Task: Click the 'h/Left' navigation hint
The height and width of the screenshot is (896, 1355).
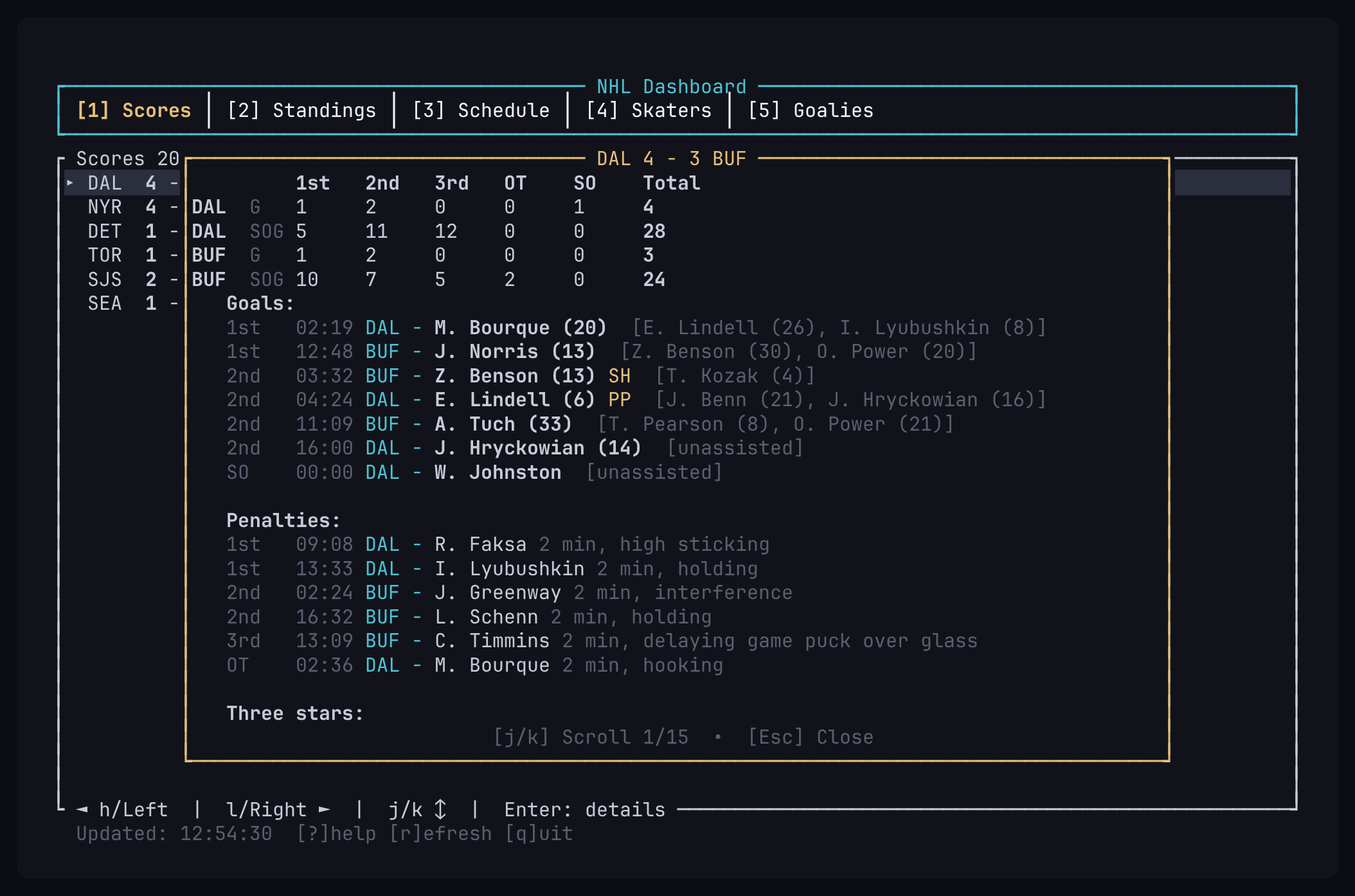Action: click(x=134, y=810)
